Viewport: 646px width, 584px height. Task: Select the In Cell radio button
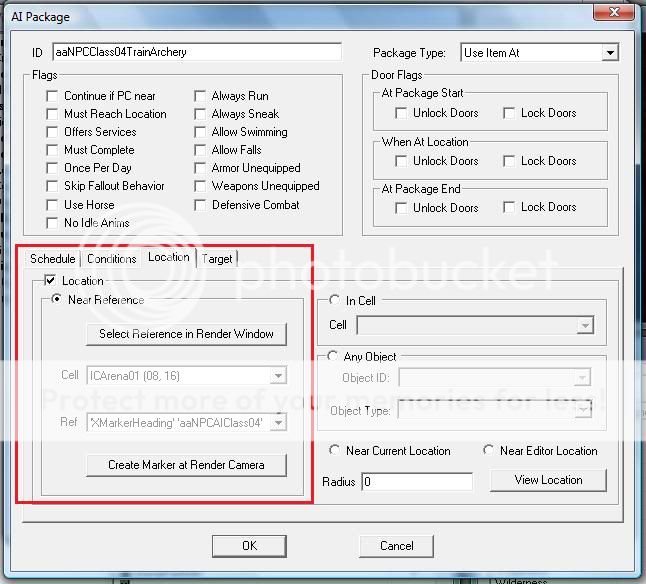pos(335,300)
